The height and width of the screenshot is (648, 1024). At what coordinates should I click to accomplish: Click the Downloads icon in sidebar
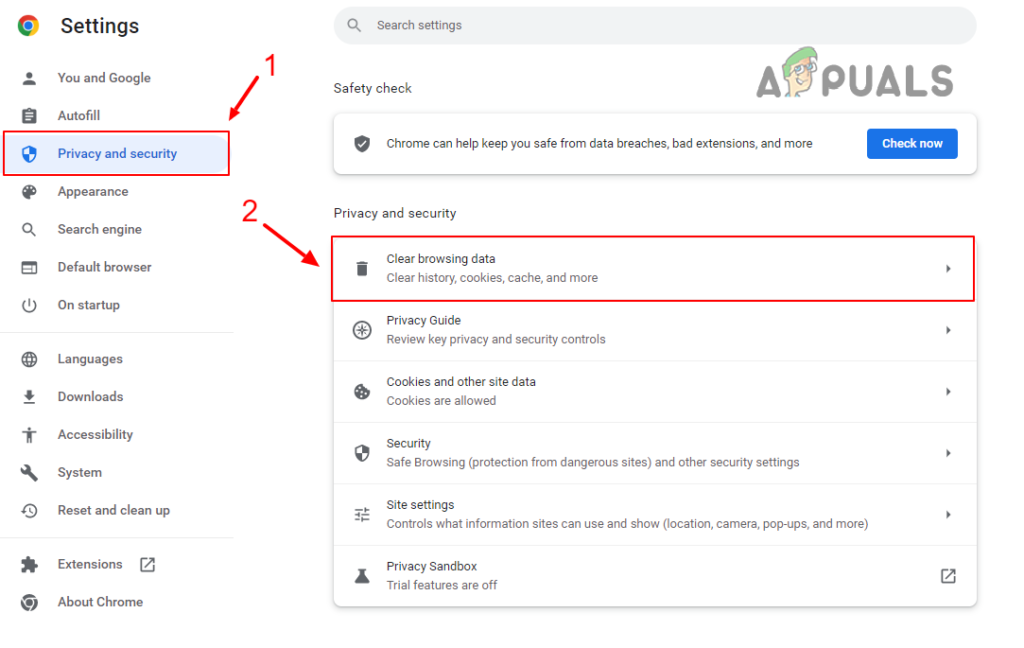point(27,396)
